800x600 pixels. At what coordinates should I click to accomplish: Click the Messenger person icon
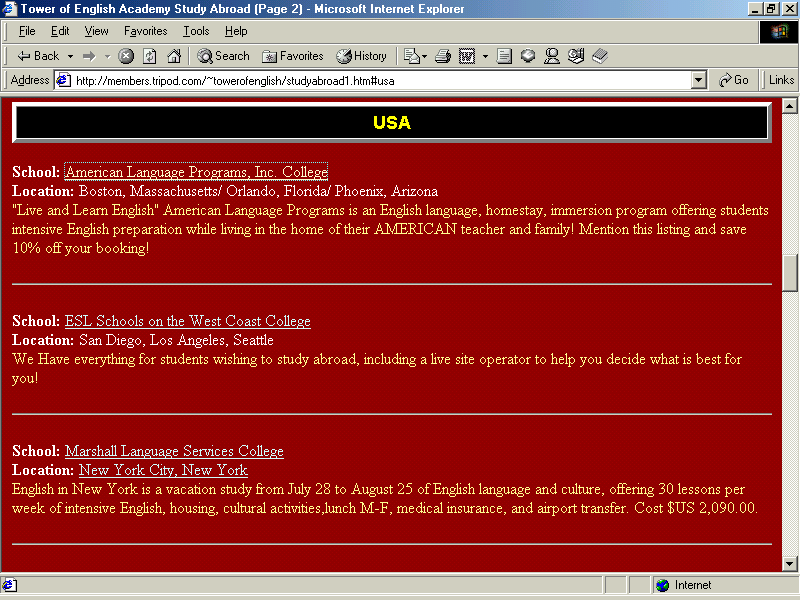[552, 56]
